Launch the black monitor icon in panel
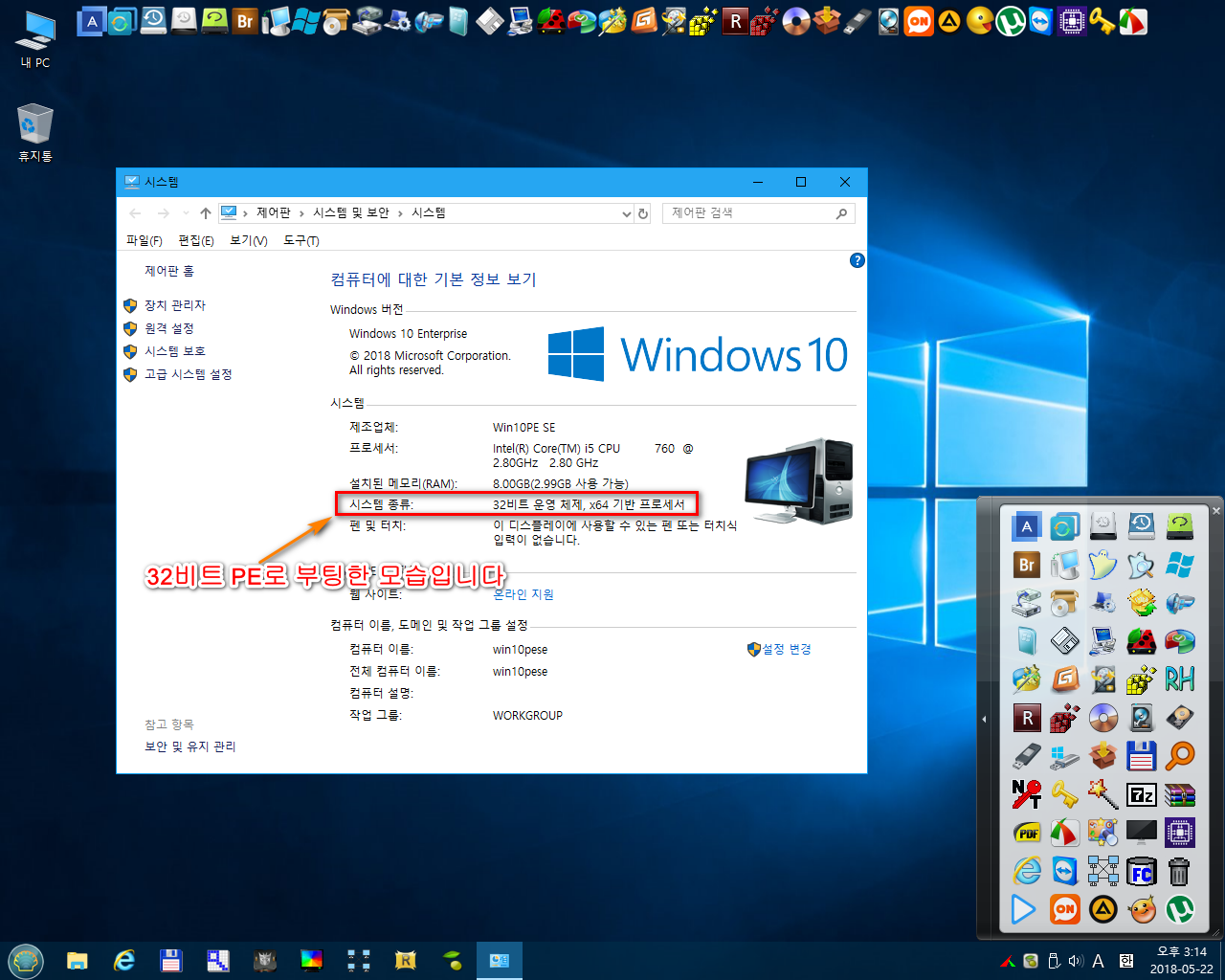 point(1141,833)
